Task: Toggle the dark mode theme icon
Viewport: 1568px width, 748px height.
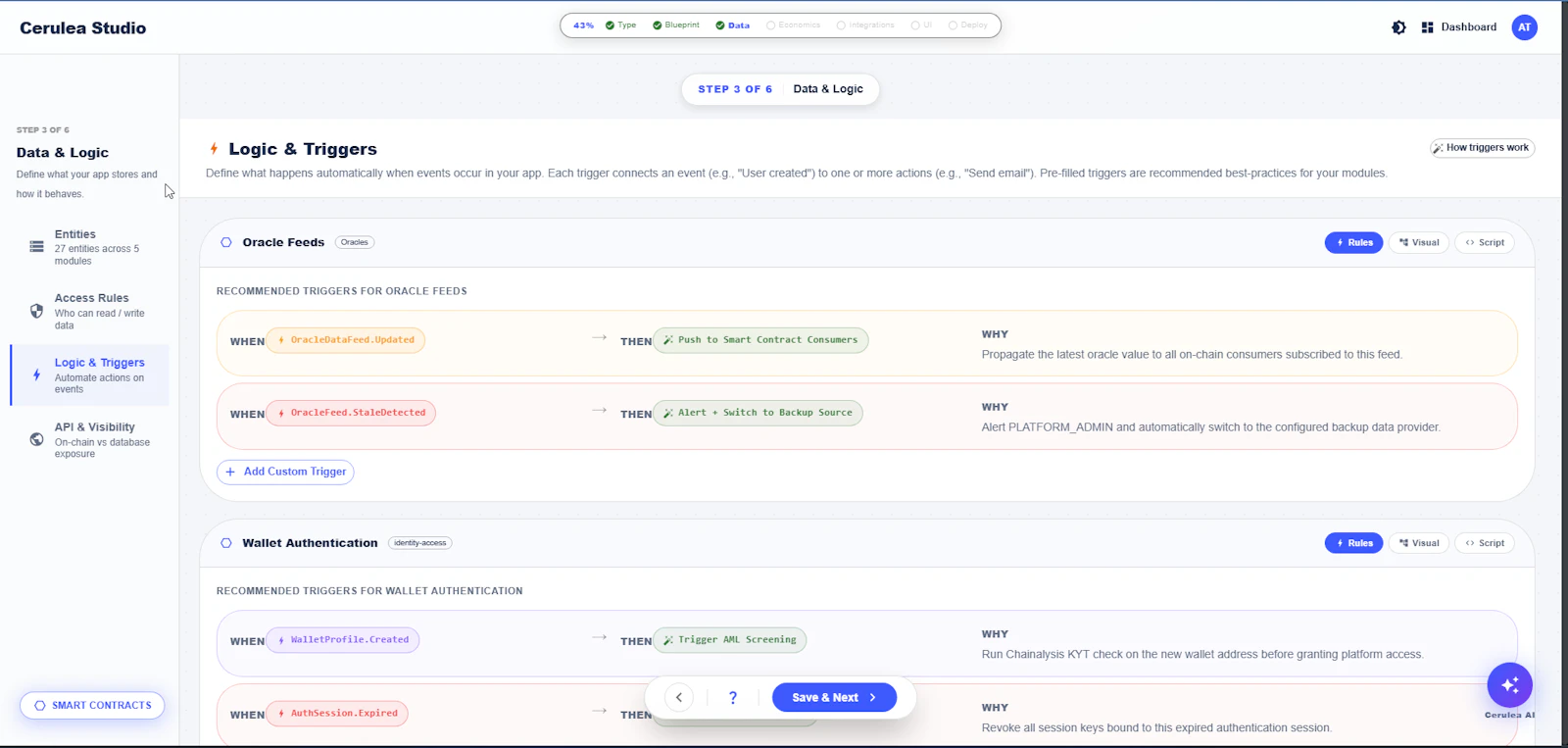Action: coord(1398,27)
